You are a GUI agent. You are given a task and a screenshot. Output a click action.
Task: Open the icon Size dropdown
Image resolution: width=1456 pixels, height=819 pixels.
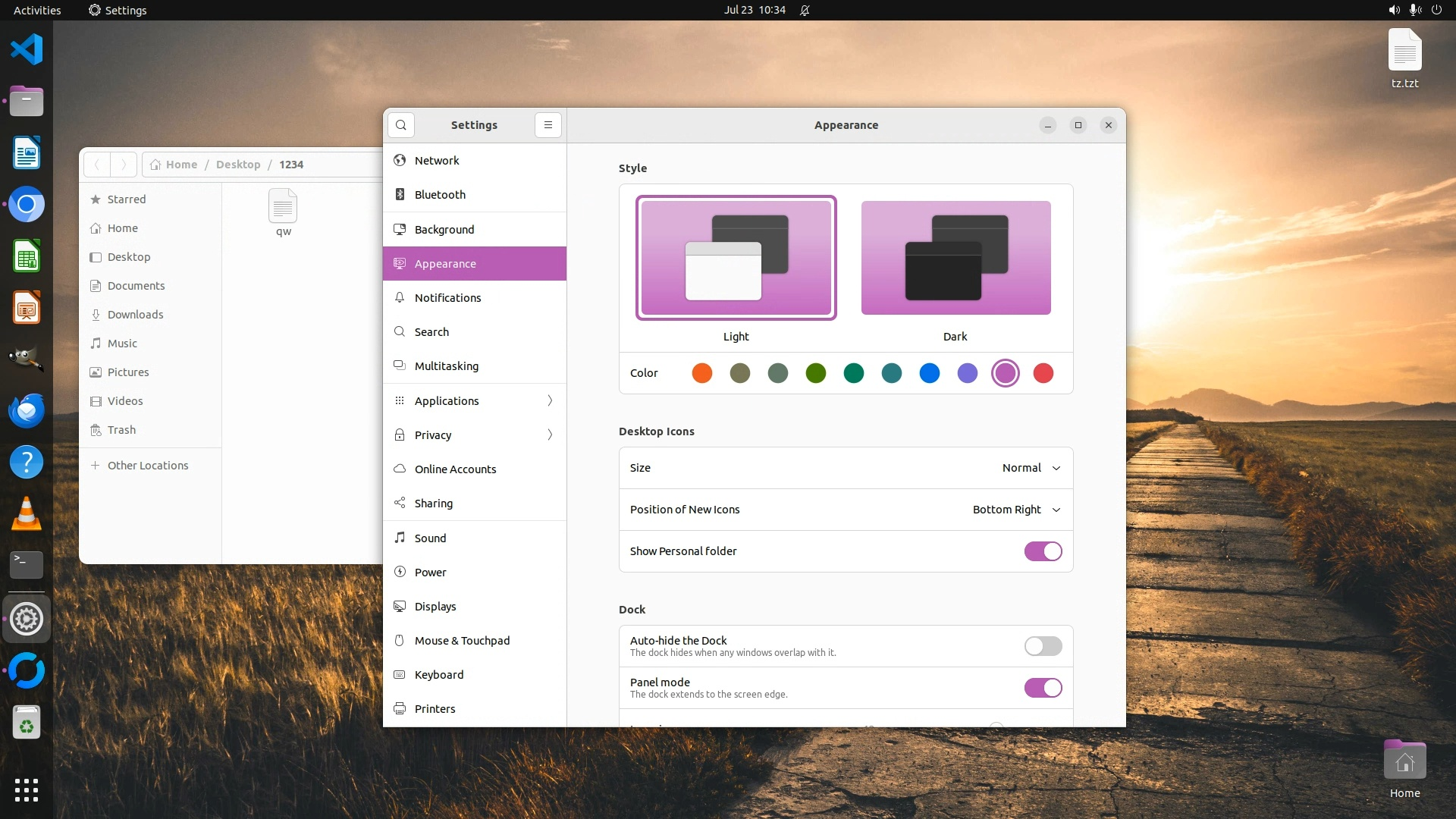point(1031,468)
